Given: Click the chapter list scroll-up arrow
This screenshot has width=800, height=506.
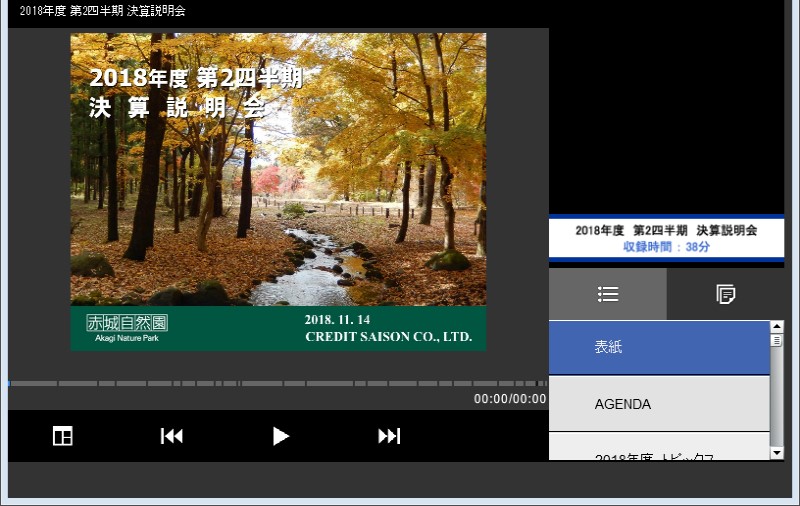Looking at the screenshot, I should (x=777, y=326).
